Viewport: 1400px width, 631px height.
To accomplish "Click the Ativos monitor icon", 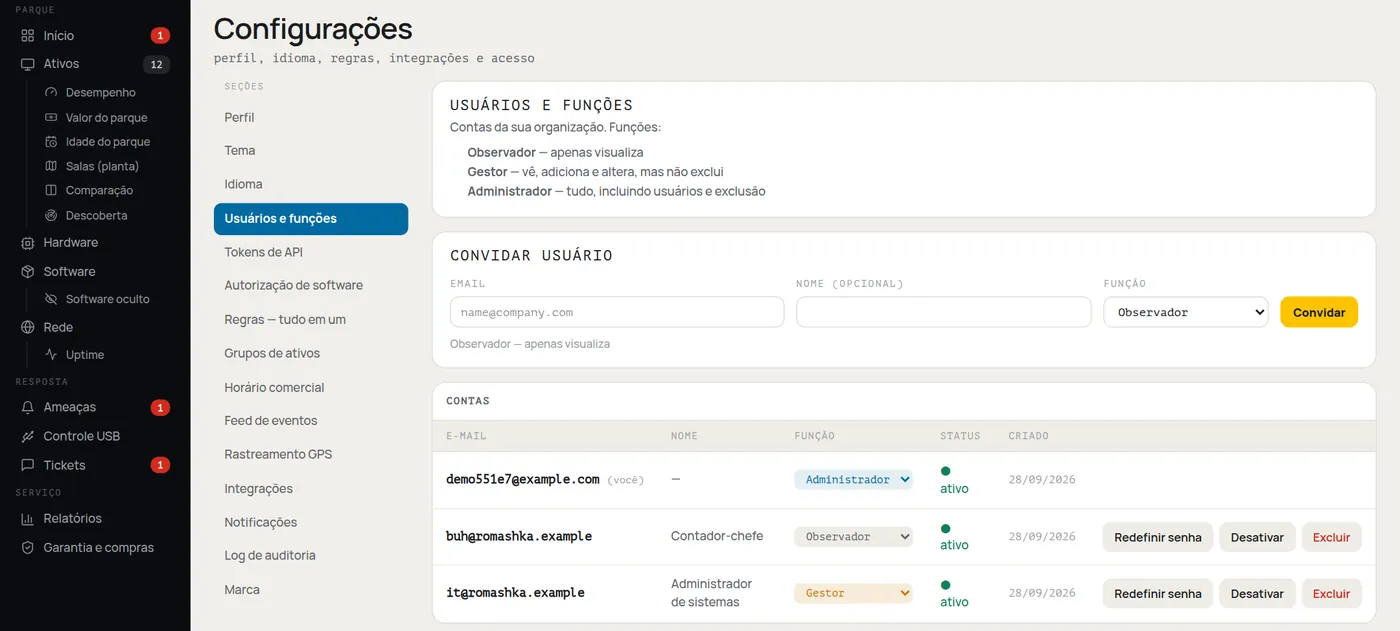I will point(27,64).
